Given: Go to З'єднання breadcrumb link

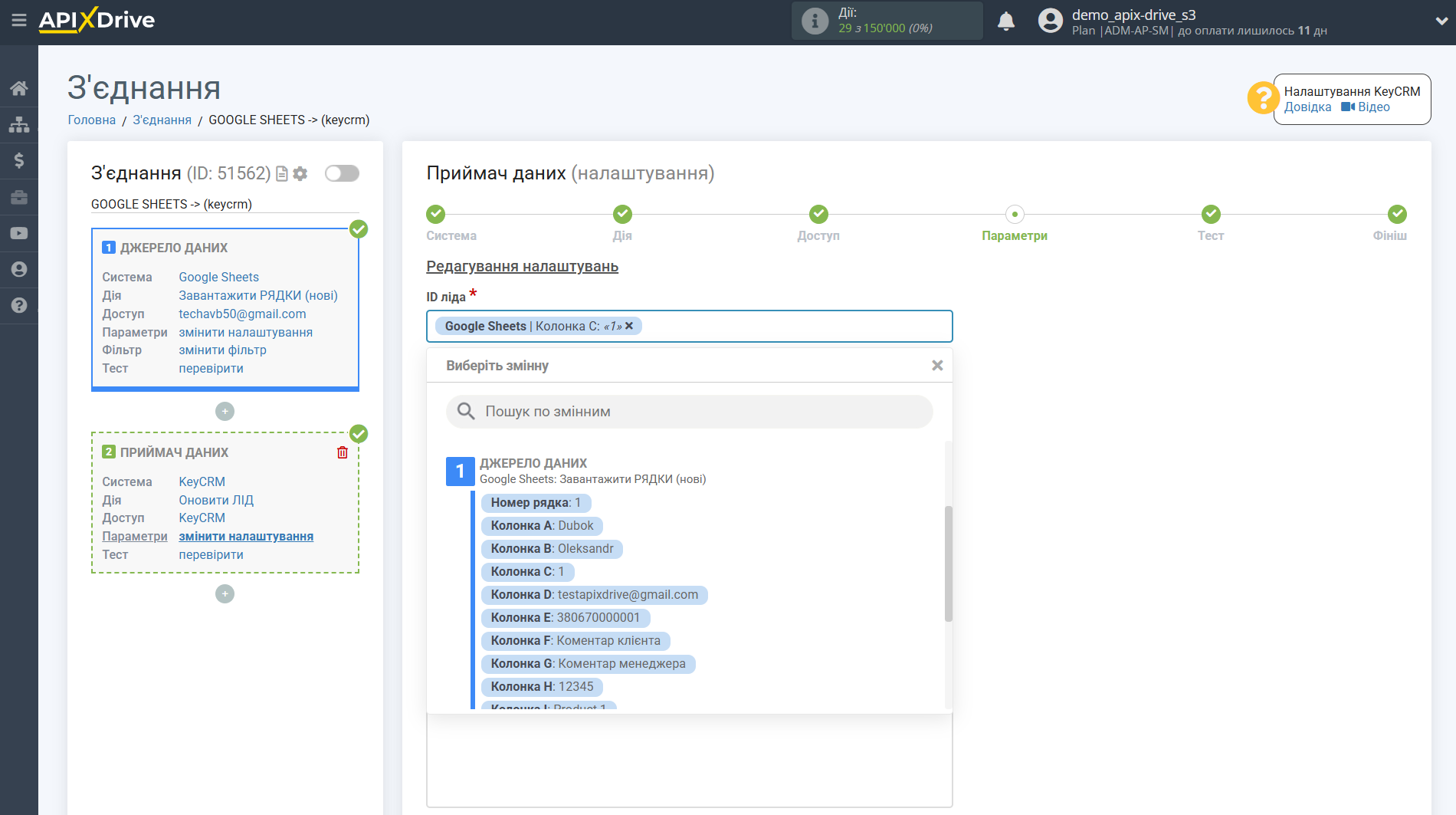Looking at the screenshot, I should (162, 120).
